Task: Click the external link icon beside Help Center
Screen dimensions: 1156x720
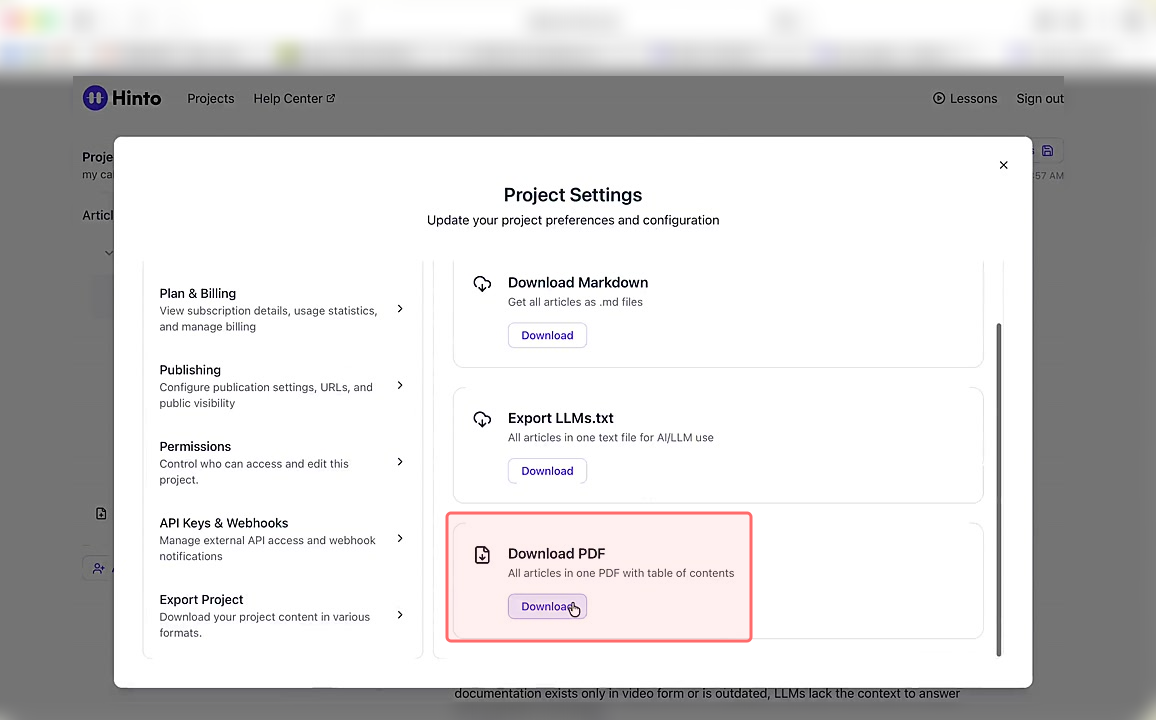Action: tap(331, 98)
